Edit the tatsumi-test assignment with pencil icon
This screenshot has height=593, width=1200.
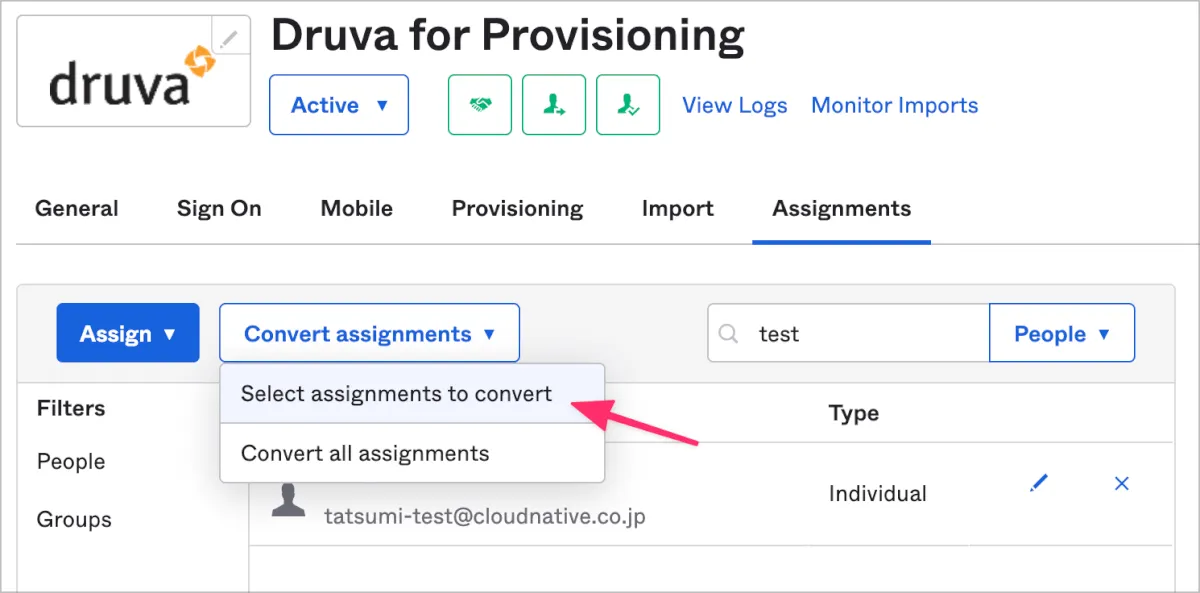1039,484
